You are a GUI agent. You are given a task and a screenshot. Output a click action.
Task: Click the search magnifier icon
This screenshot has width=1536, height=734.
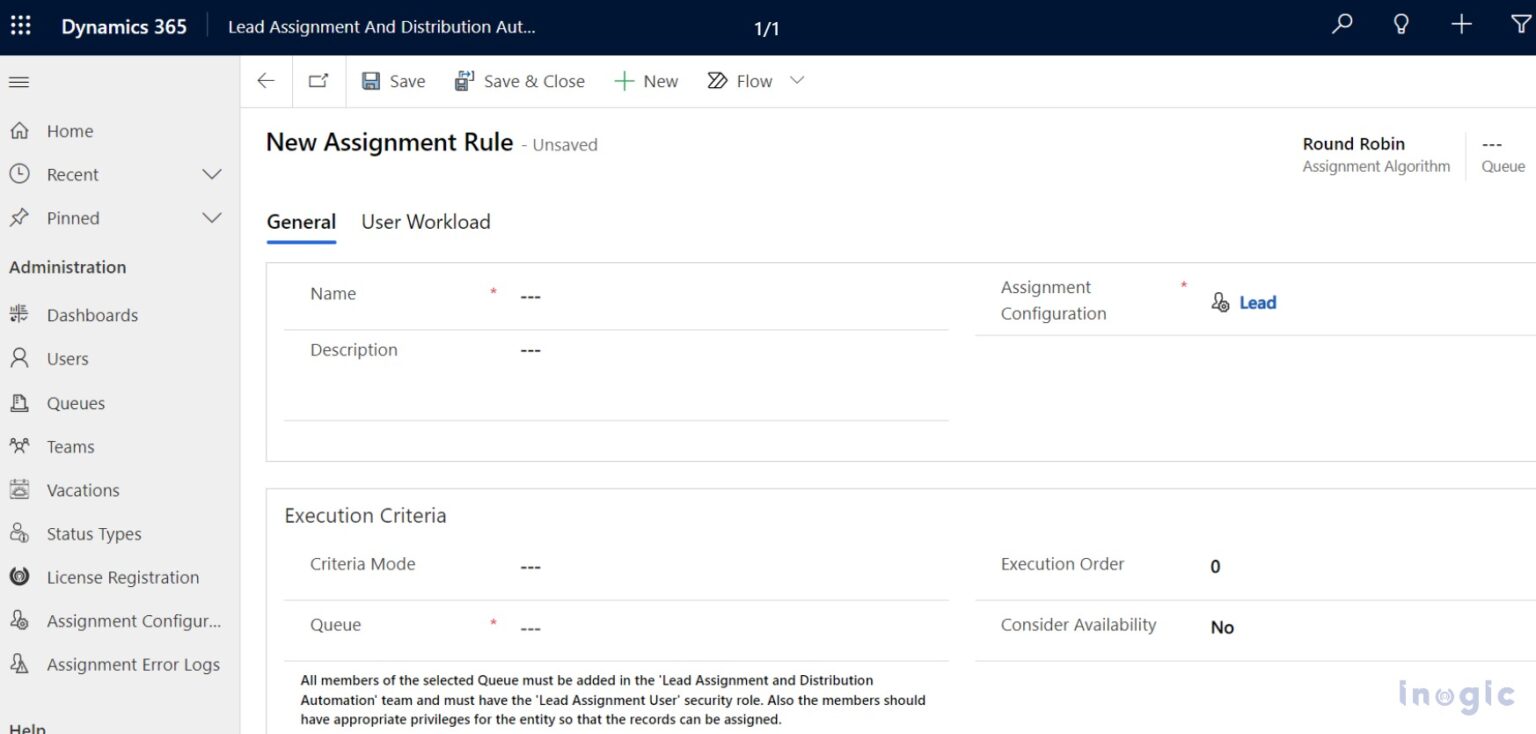pos(1342,25)
